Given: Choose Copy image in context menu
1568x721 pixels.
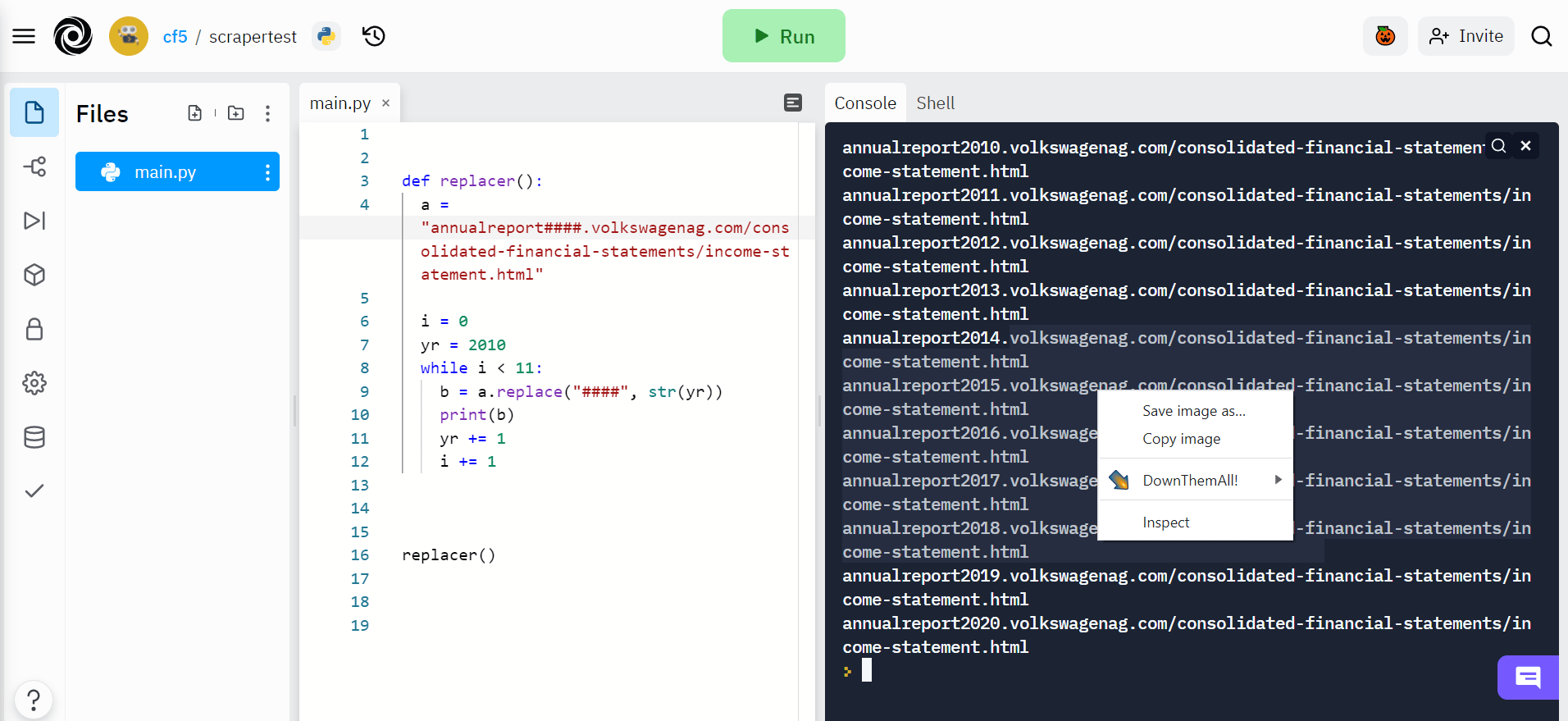Looking at the screenshot, I should coord(1194,439).
